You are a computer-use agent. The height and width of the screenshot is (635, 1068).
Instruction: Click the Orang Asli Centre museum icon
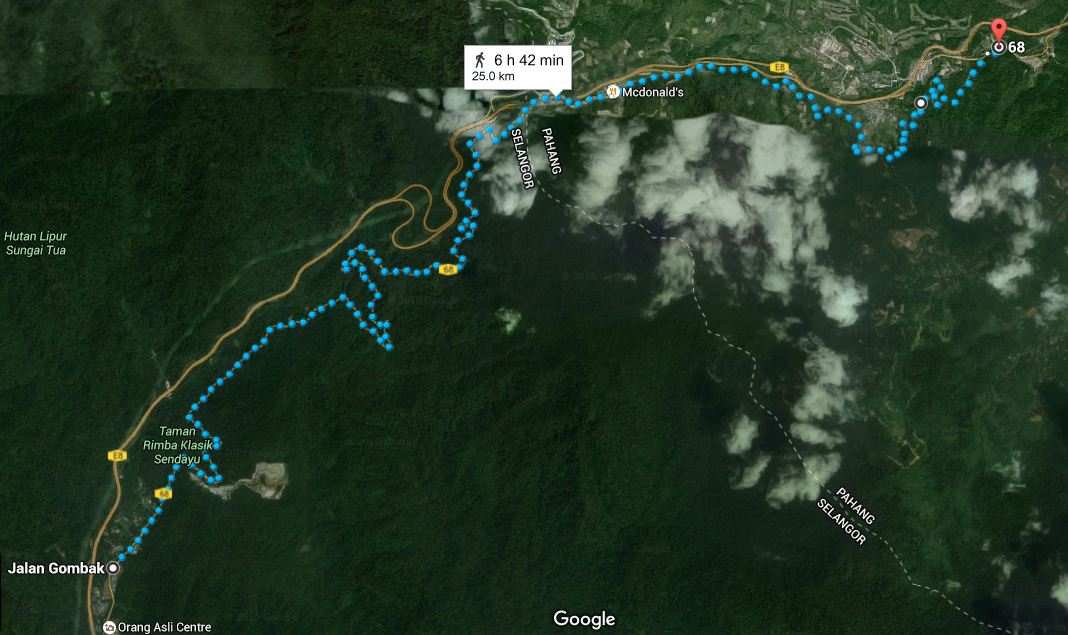click(109, 627)
